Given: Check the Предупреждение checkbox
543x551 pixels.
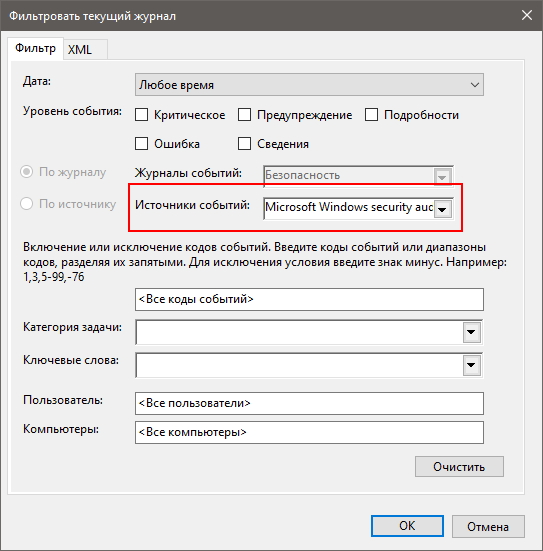Looking at the screenshot, I should pyautogui.click(x=244, y=115).
